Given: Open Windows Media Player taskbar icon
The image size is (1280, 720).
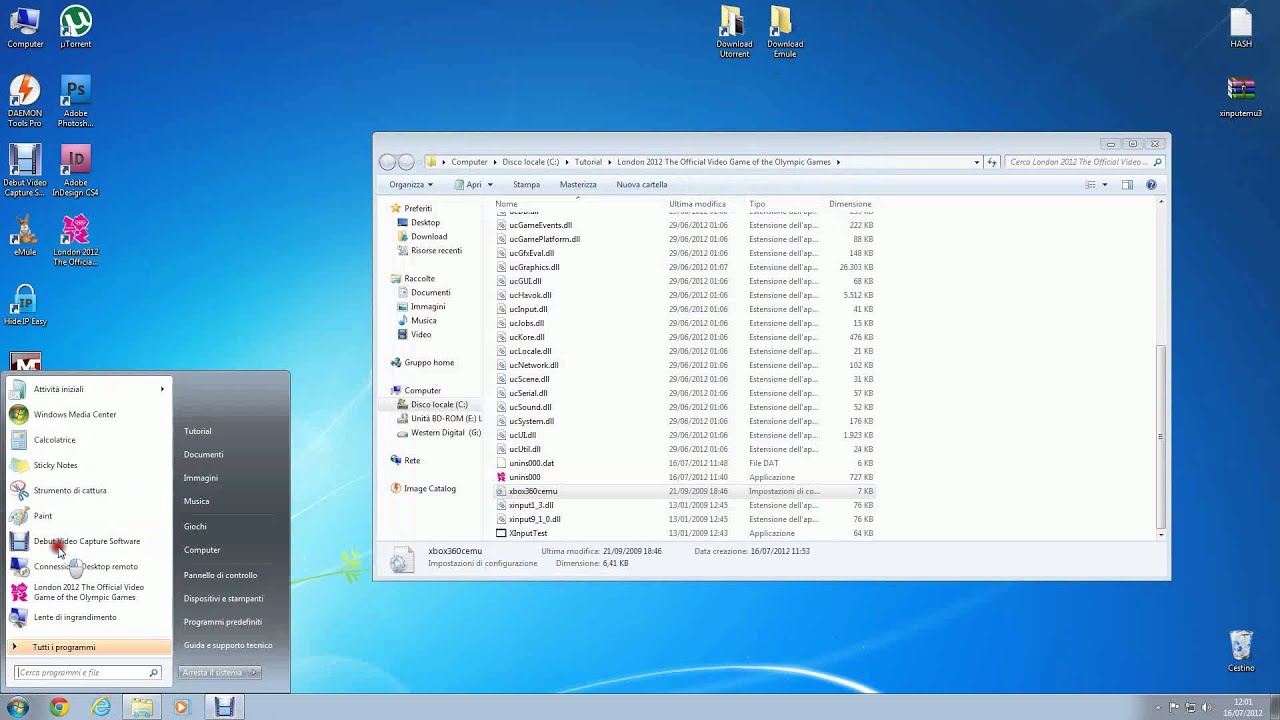Looking at the screenshot, I should click(181, 707).
